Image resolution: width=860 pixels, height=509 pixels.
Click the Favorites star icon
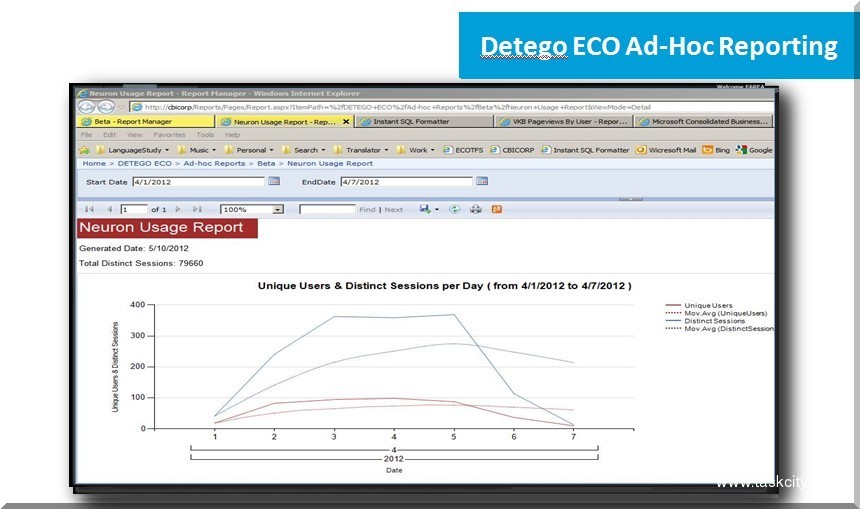coord(84,150)
